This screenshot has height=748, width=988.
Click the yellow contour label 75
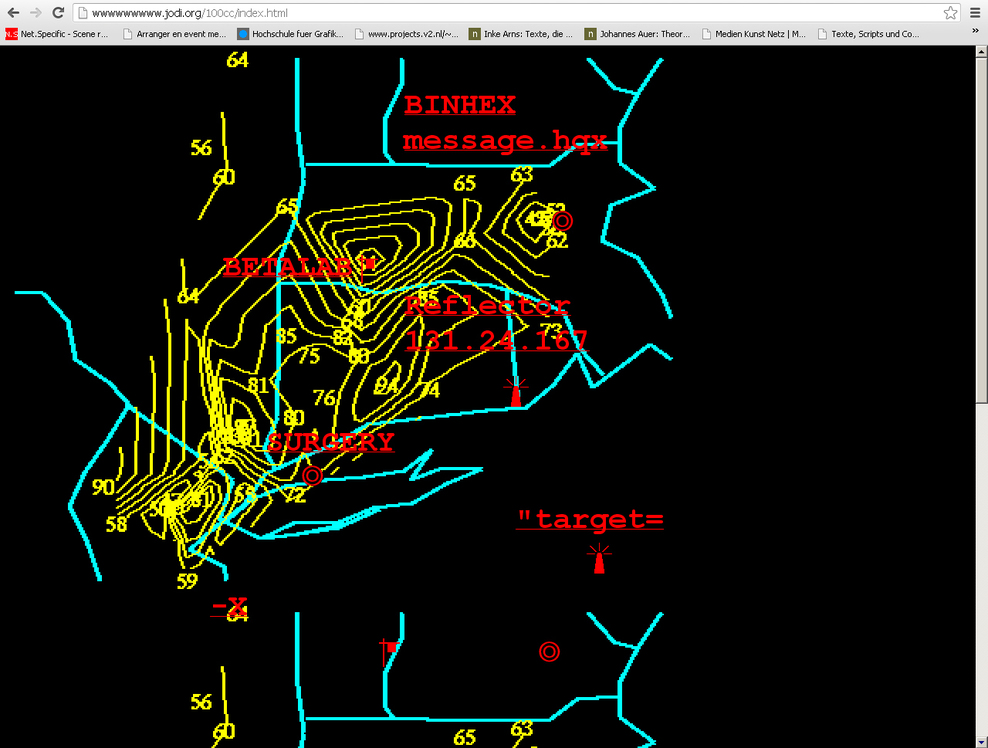(x=309, y=356)
